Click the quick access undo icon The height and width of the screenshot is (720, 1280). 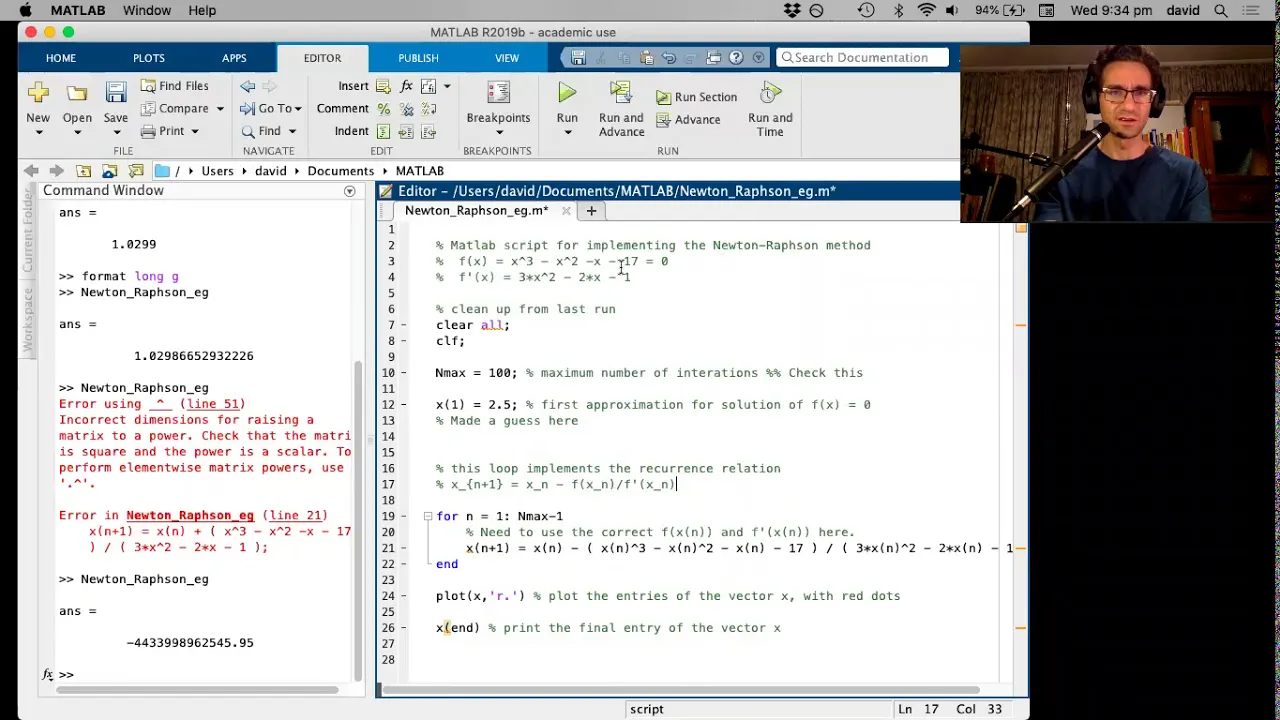[669, 58]
